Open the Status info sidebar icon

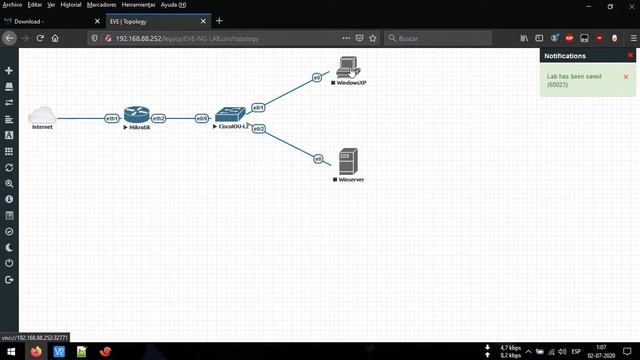tap(9, 199)
